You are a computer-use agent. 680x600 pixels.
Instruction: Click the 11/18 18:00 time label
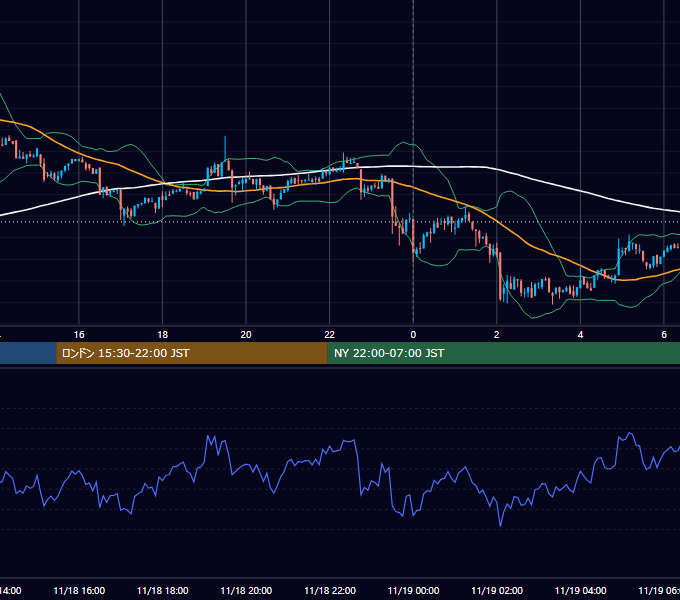pyautogui.click(x=163, y=590)
